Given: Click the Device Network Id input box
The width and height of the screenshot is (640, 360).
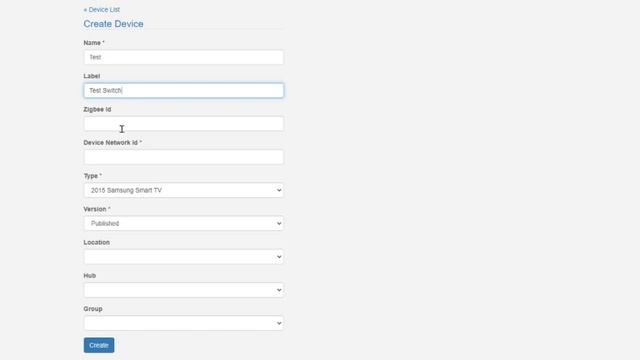Looking at the screenshot, I should click(x=184, y=157).
